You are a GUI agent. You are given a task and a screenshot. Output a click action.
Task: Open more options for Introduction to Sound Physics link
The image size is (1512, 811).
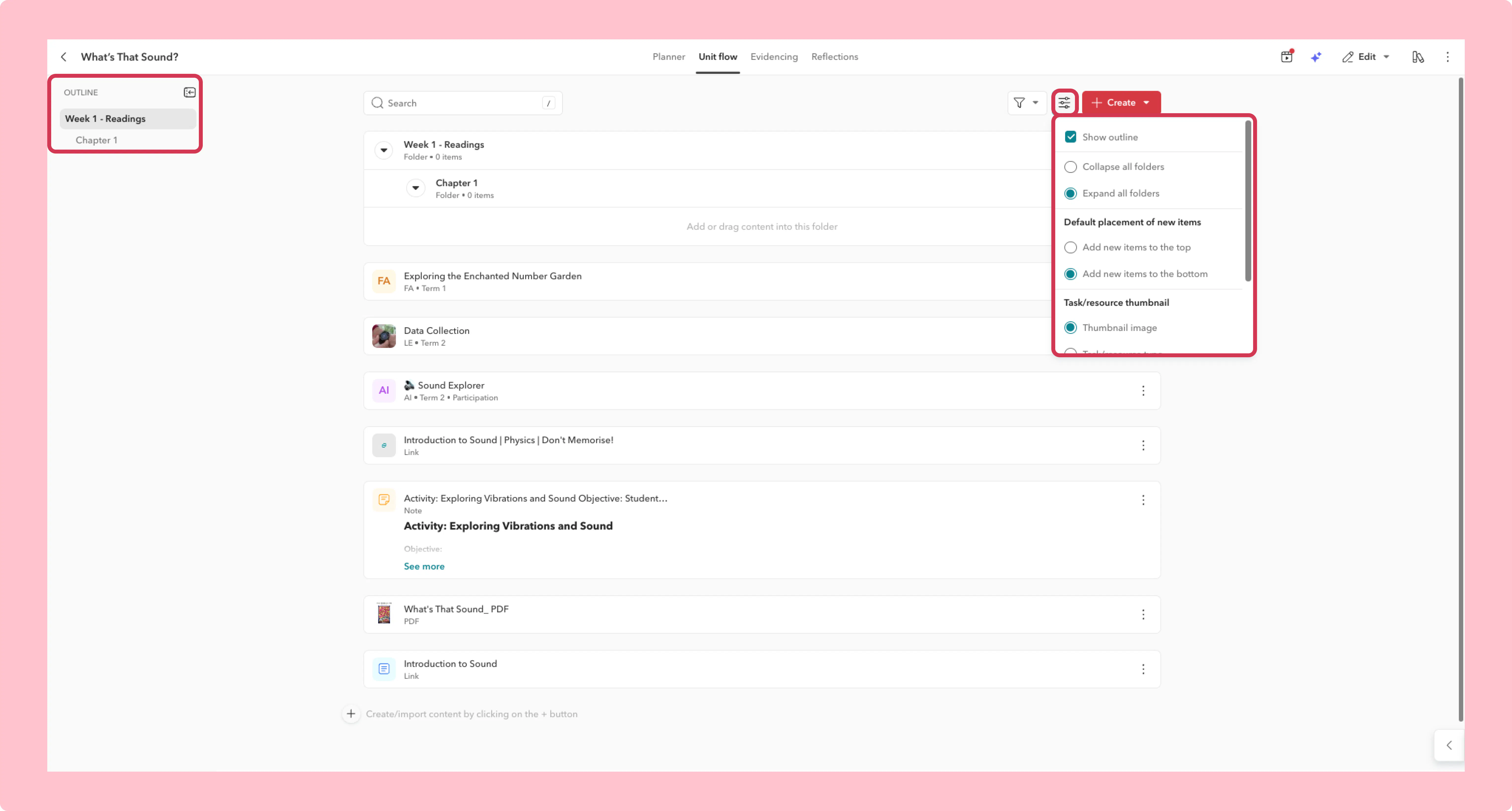(1143, 445)
